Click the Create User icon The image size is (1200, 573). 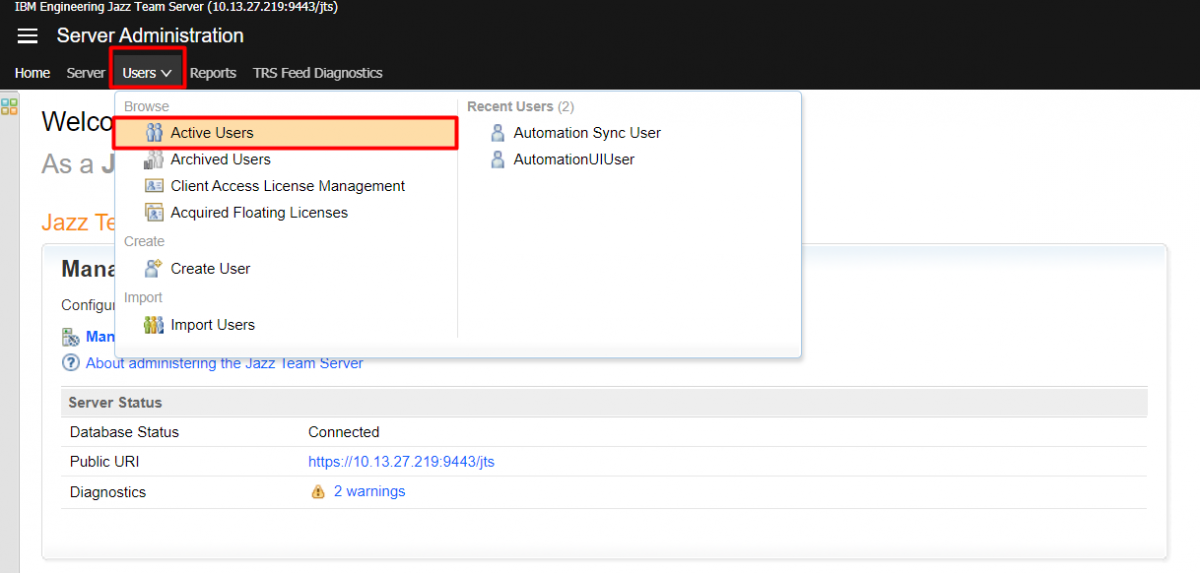point(154,269)
